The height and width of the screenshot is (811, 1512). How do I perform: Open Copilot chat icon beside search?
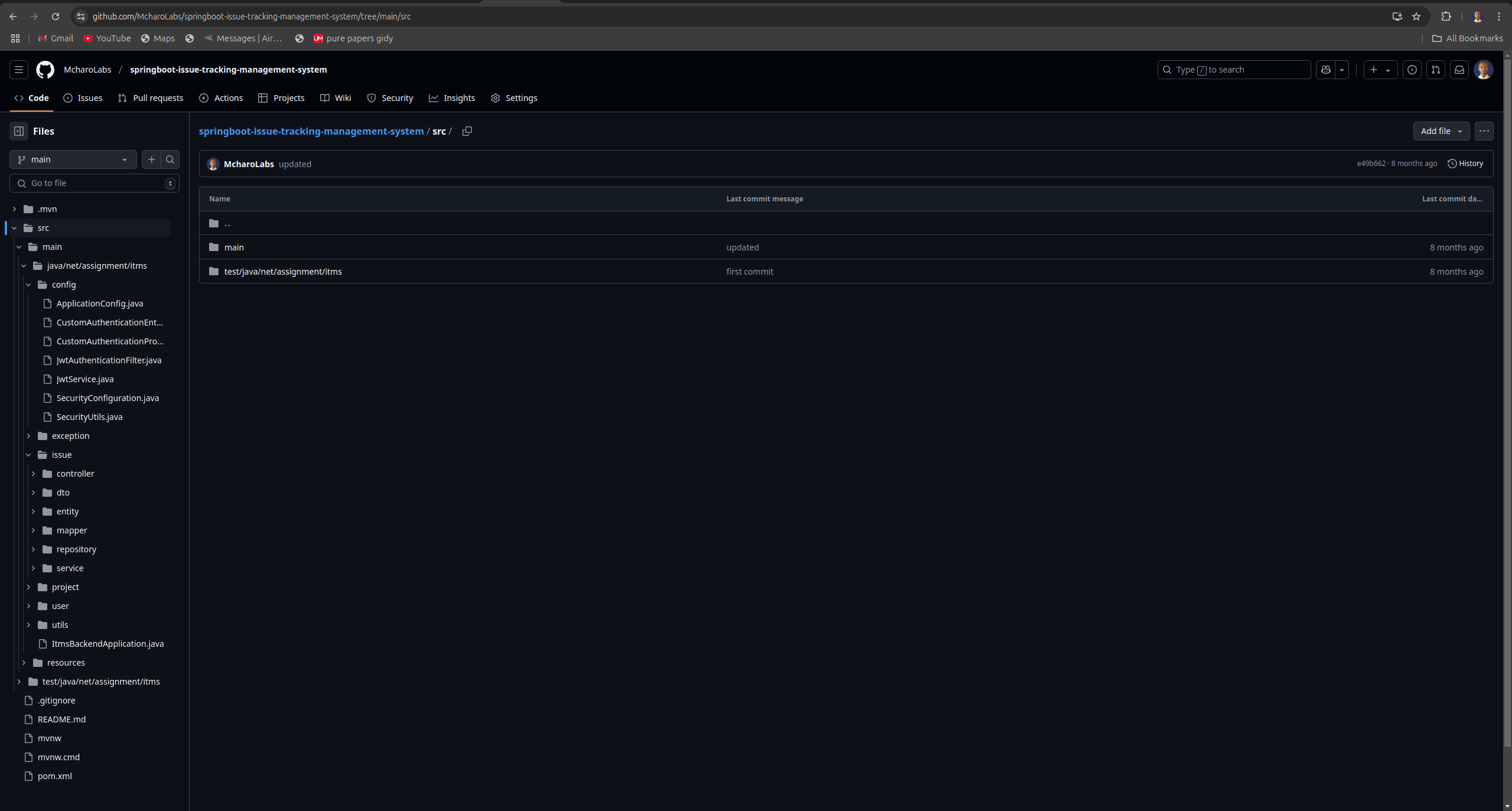[x=1325, y=70]
